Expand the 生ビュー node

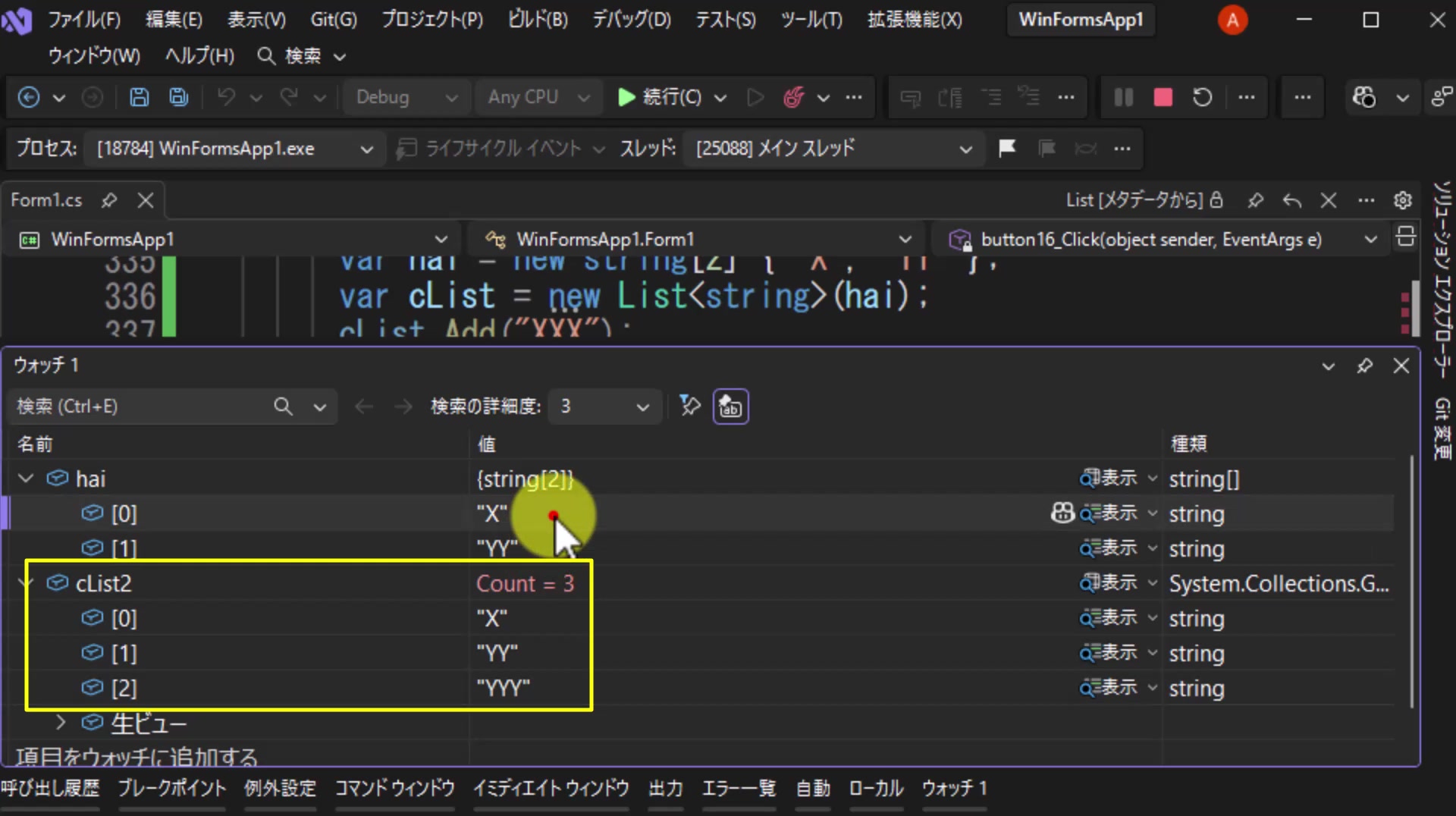pos(61,723)
